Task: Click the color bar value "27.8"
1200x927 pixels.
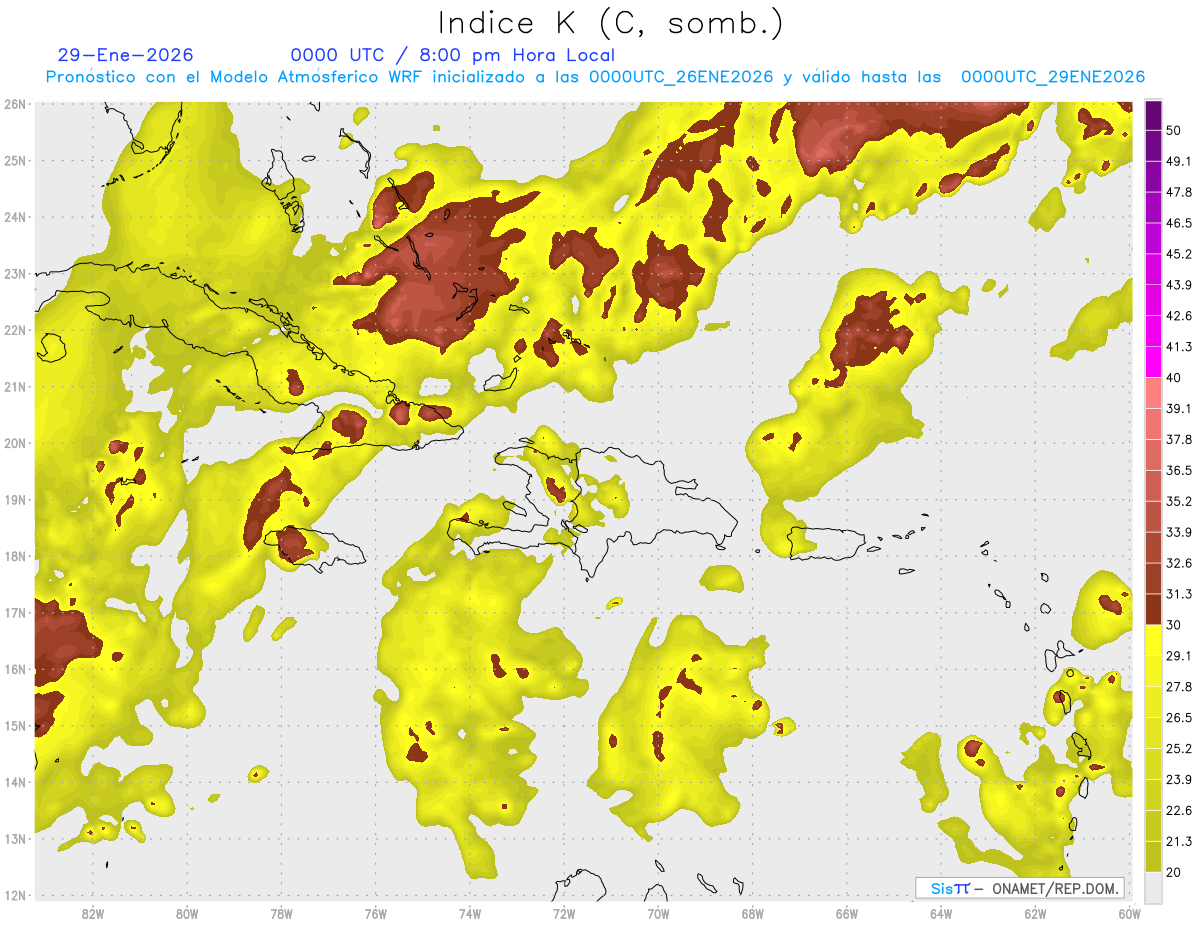Action: pyautogui.click(x=1180, y=687)
